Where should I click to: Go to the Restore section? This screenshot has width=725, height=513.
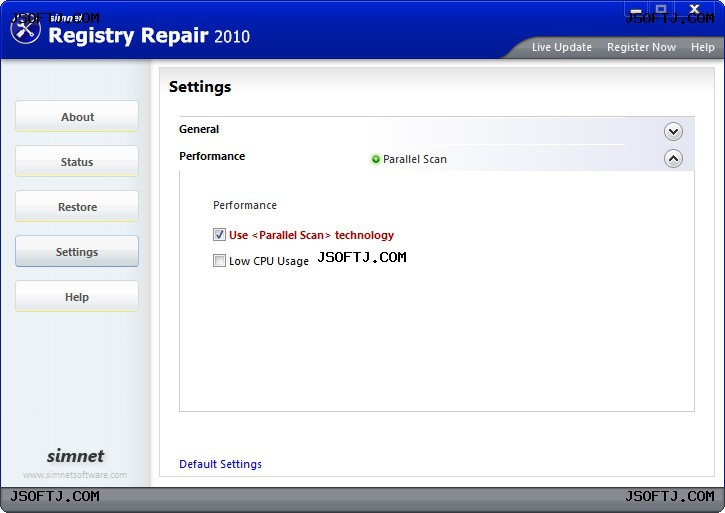pyautogui.click(x=77, y=206)
